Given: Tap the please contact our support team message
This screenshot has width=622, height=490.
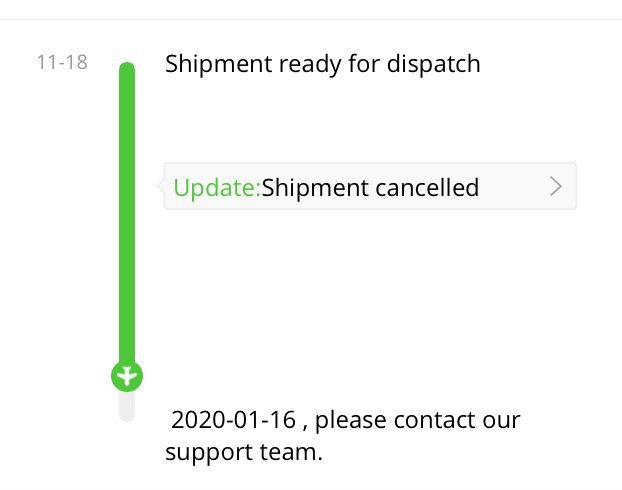Looking at the screenshot, I should (345, 436).
